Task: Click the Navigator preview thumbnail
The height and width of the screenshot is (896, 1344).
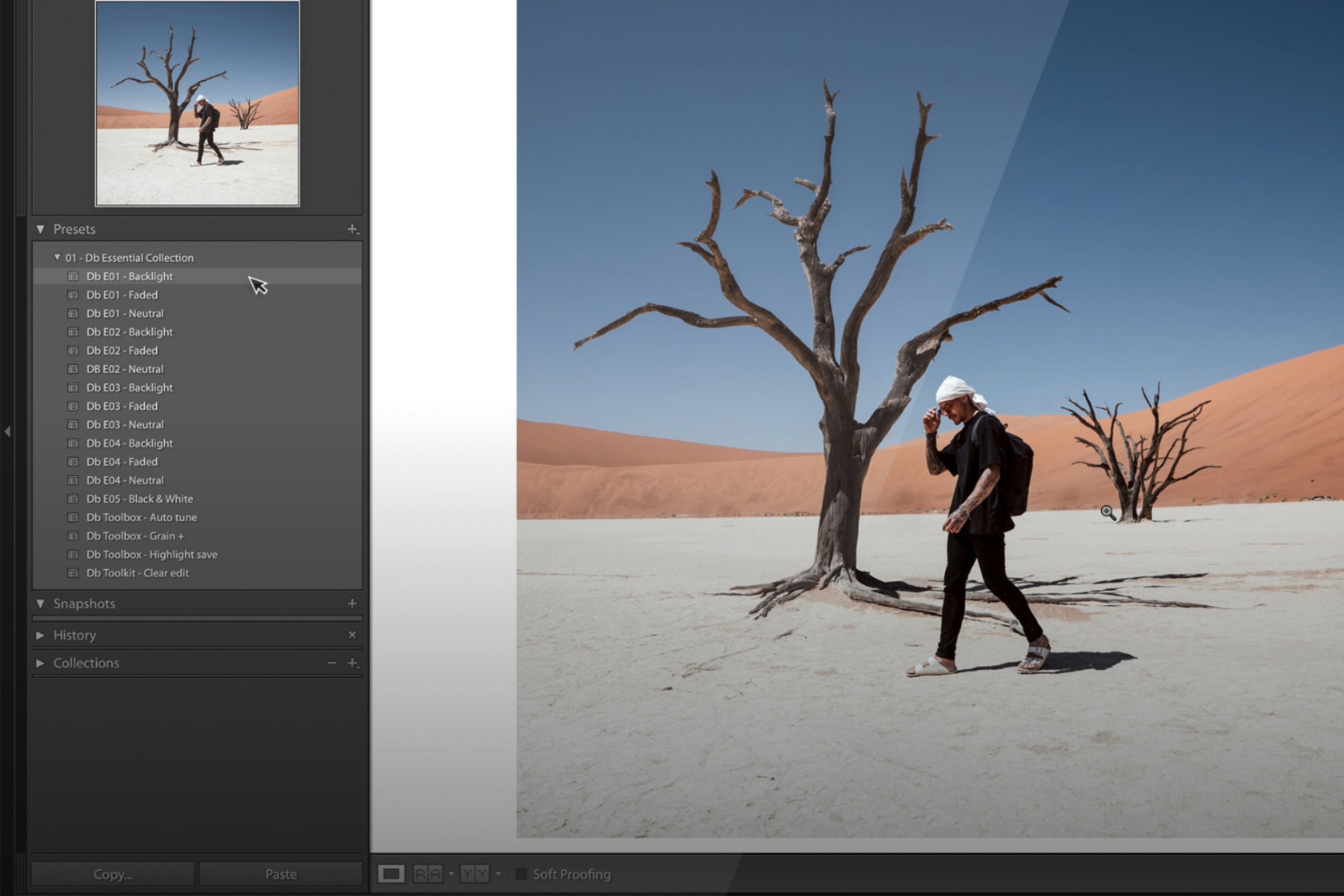Action: coord(197,103)
